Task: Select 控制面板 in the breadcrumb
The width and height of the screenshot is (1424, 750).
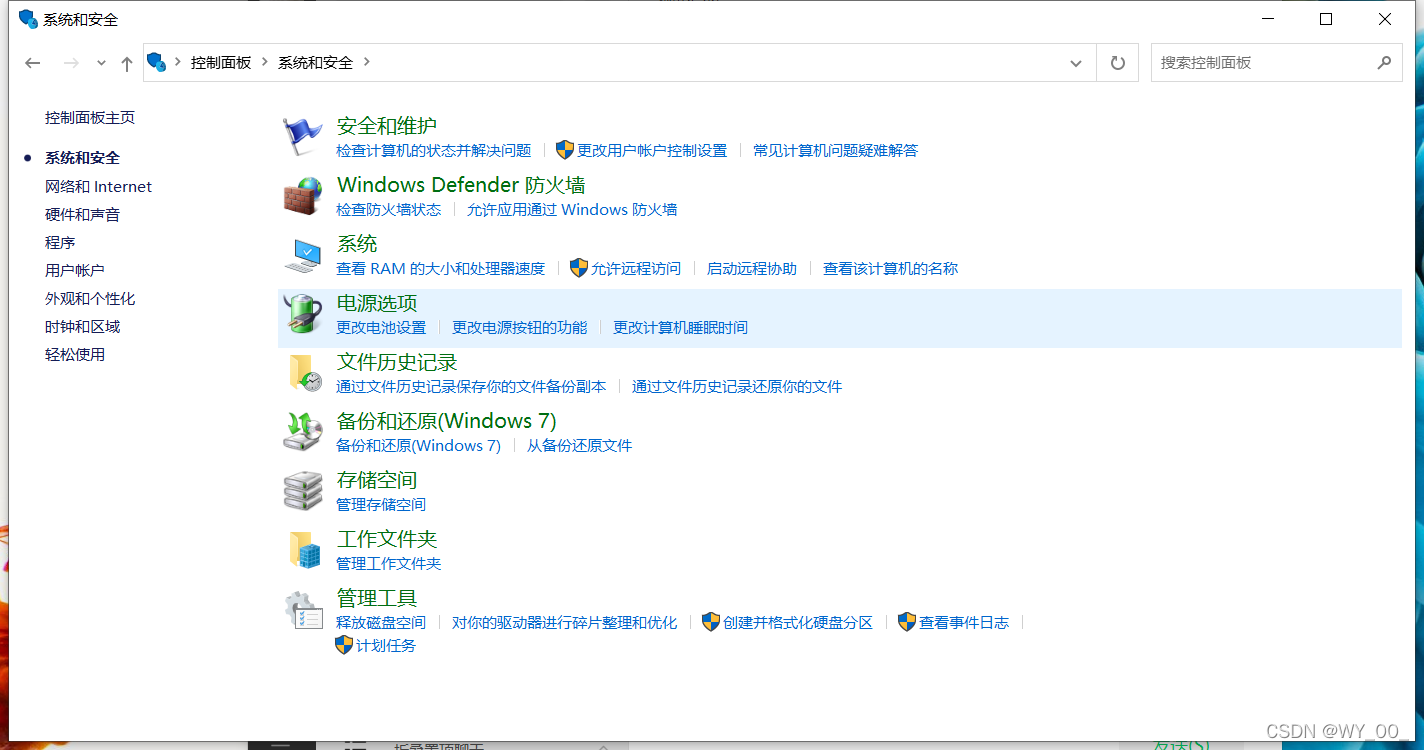Action: coord(221,62)
